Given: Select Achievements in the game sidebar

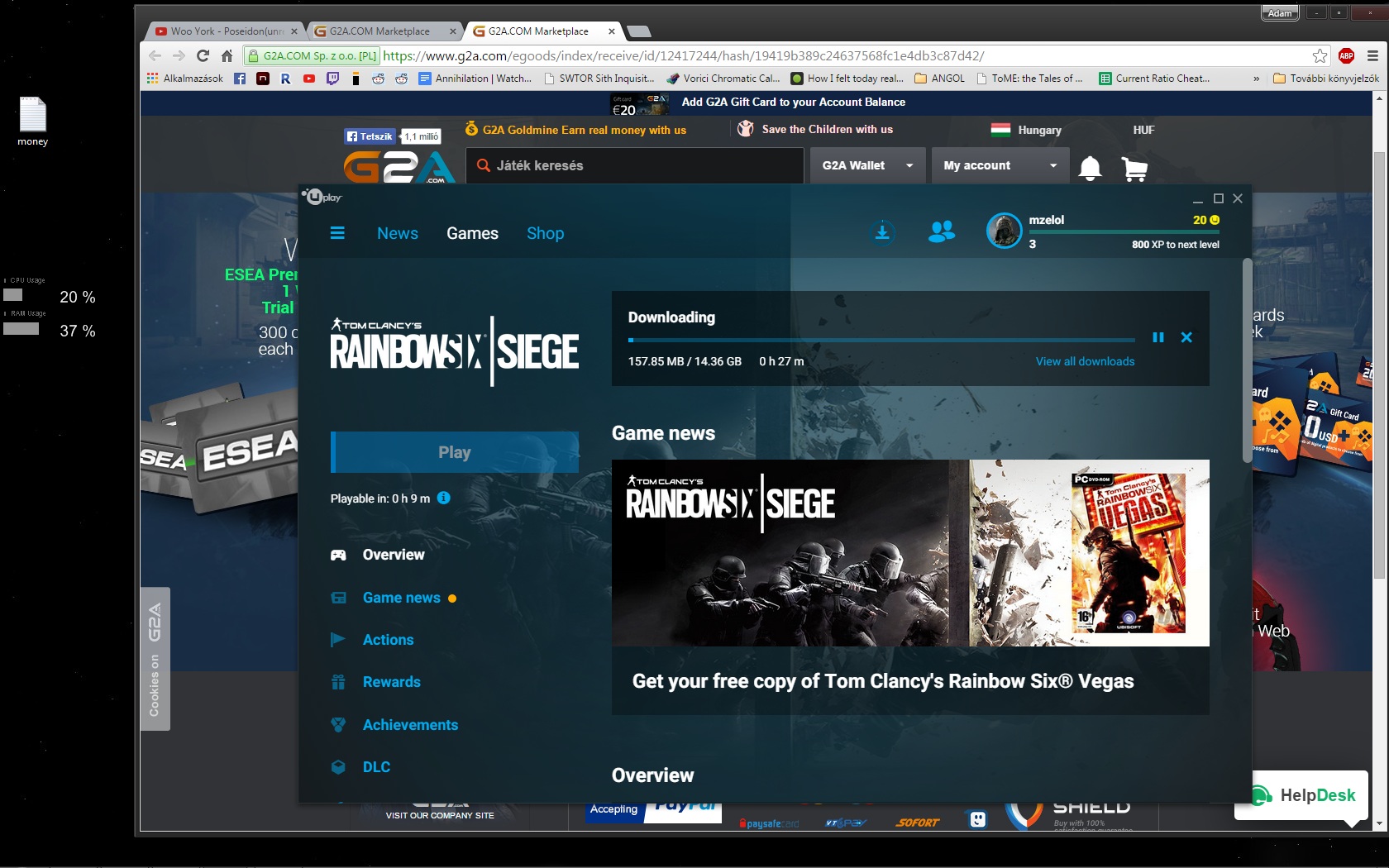Looking at the screenshot, I should tap(410, 725).
